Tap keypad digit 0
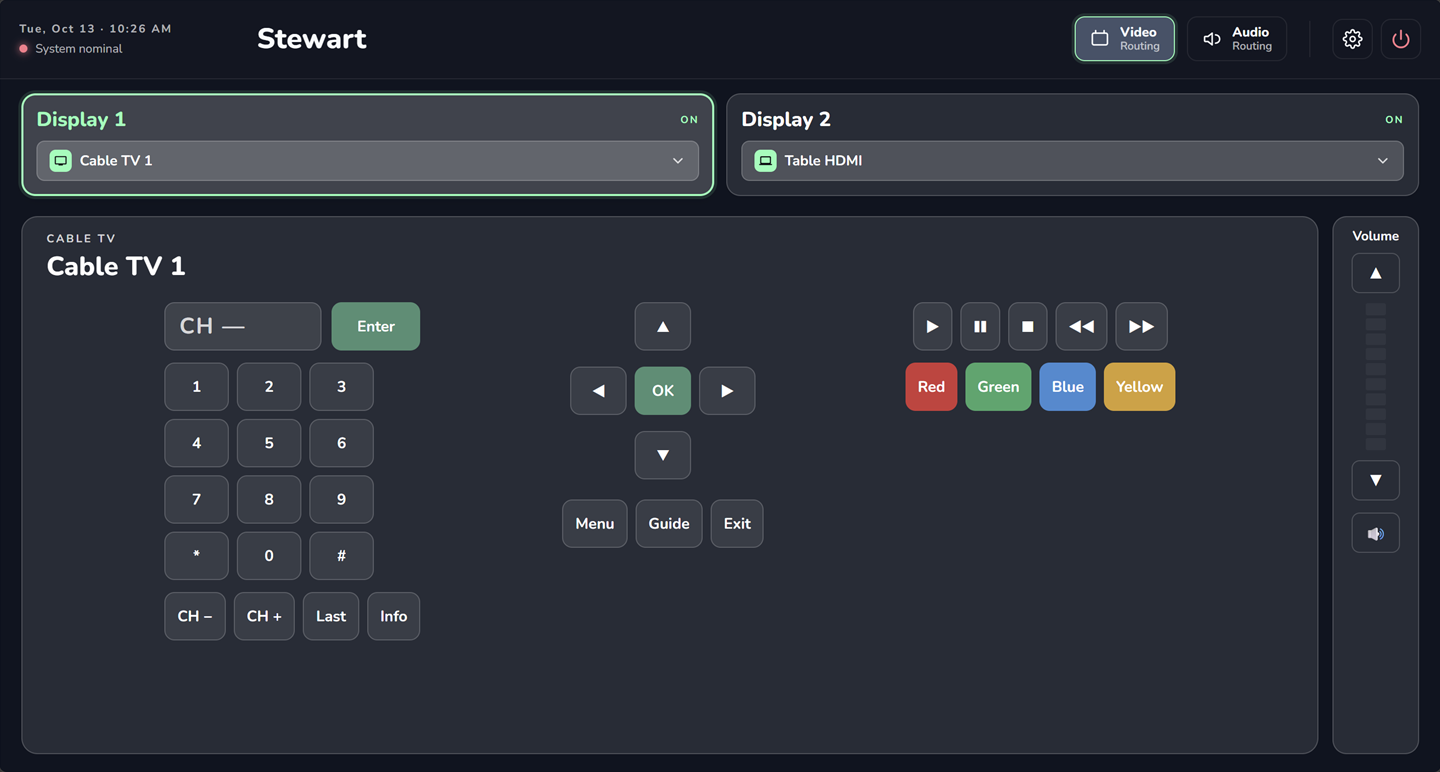The width and height of the screenshot is (1440, 772). (x=269, y=556)
